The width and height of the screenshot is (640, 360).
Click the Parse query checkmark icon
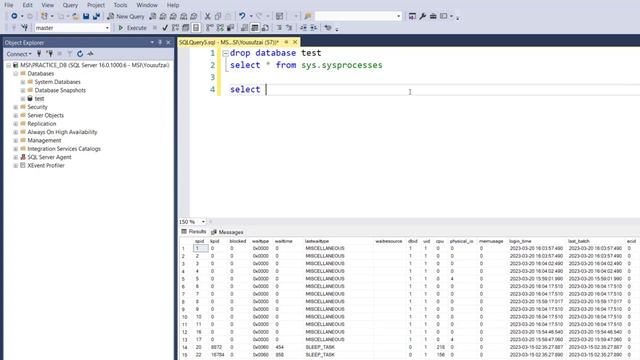coord(165,28)
